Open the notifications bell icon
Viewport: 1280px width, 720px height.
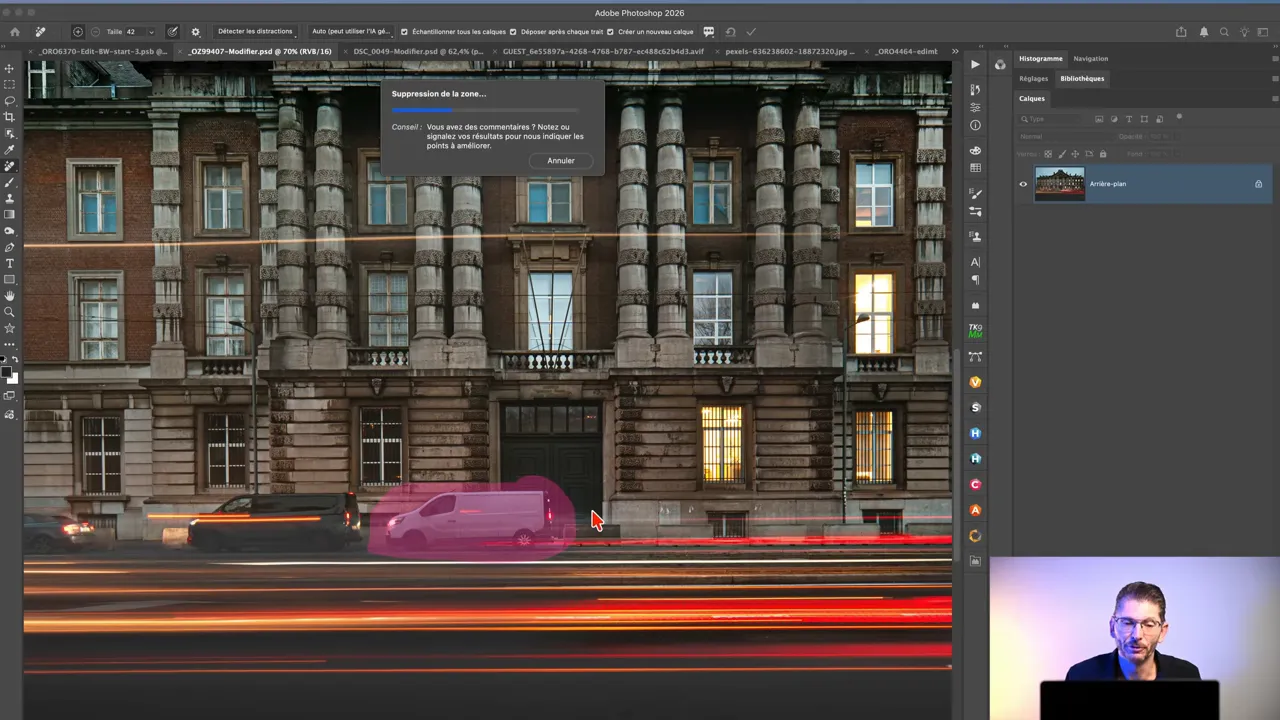click(1204, 32)
